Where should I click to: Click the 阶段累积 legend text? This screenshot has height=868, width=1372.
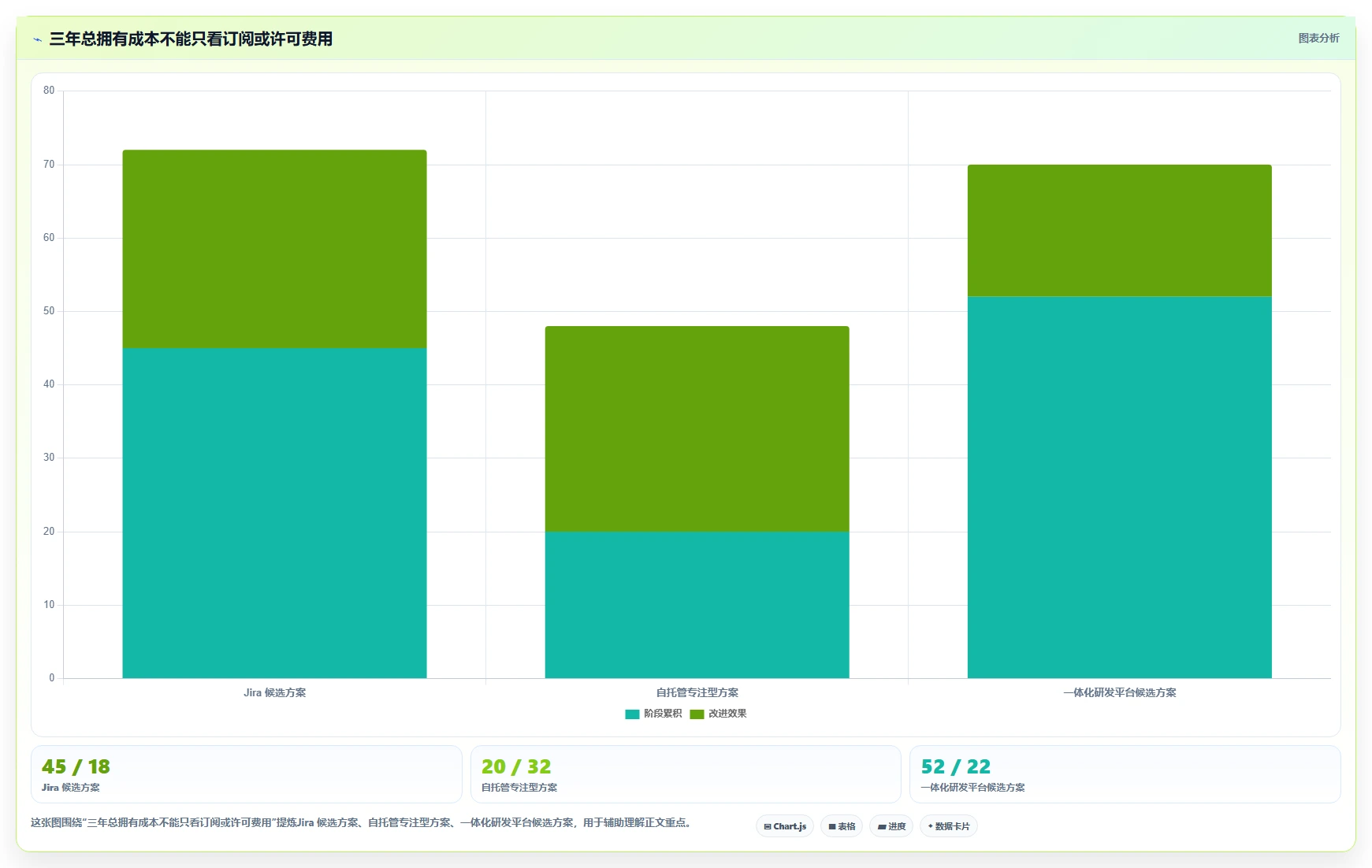(x=663, y=714)
